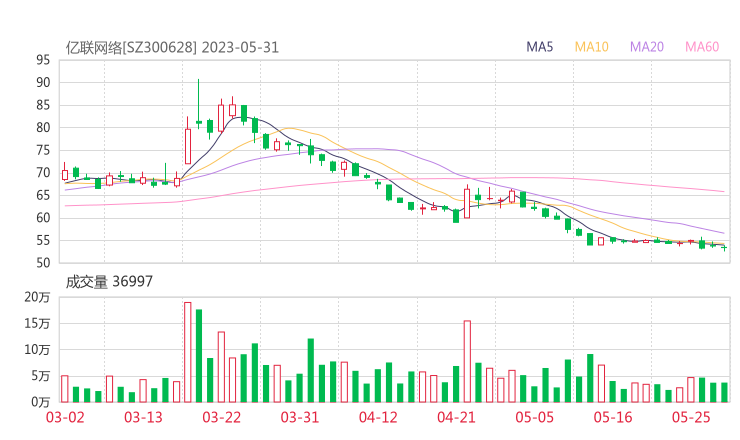Click the 05-25 date axis label
This screenshot has width=740, height=440.
pyautogui.click(x=691, y=418)
